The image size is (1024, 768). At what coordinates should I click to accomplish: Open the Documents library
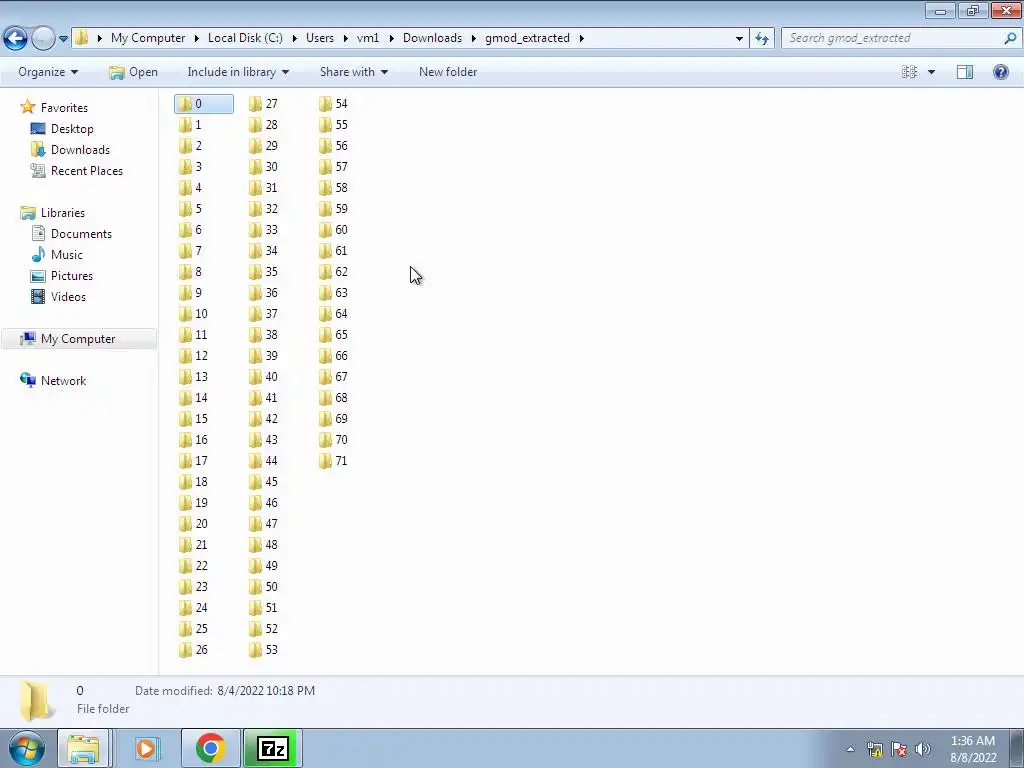coord(71,234)
